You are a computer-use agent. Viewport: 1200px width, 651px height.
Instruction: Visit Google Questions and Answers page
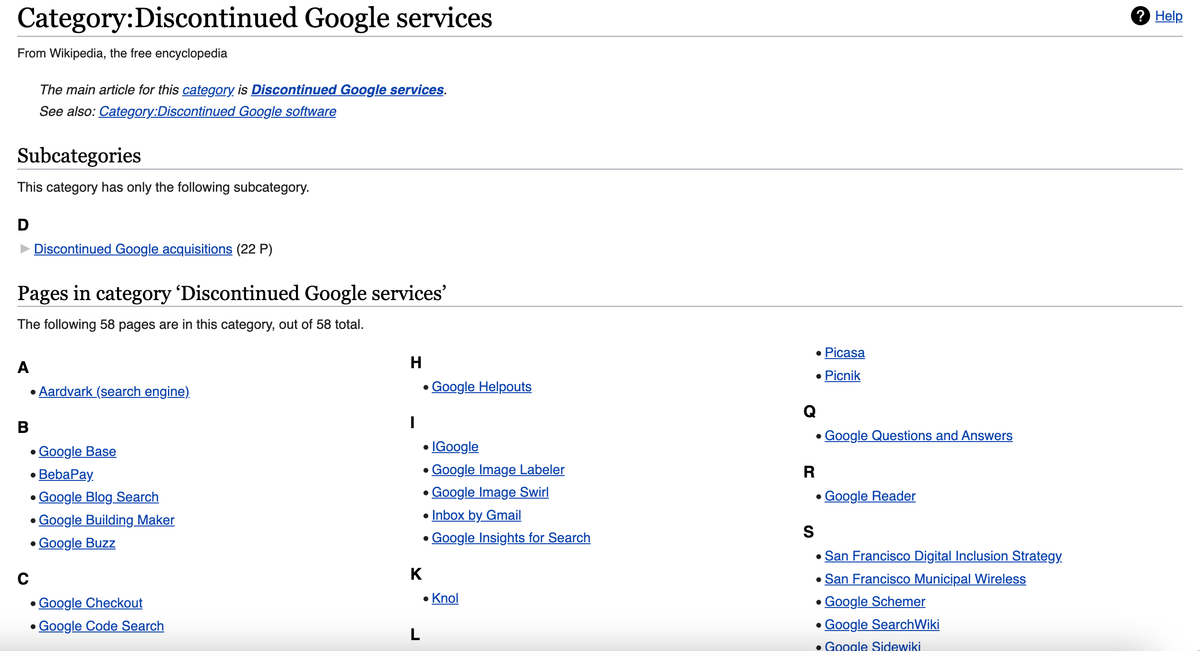[919, 435]
